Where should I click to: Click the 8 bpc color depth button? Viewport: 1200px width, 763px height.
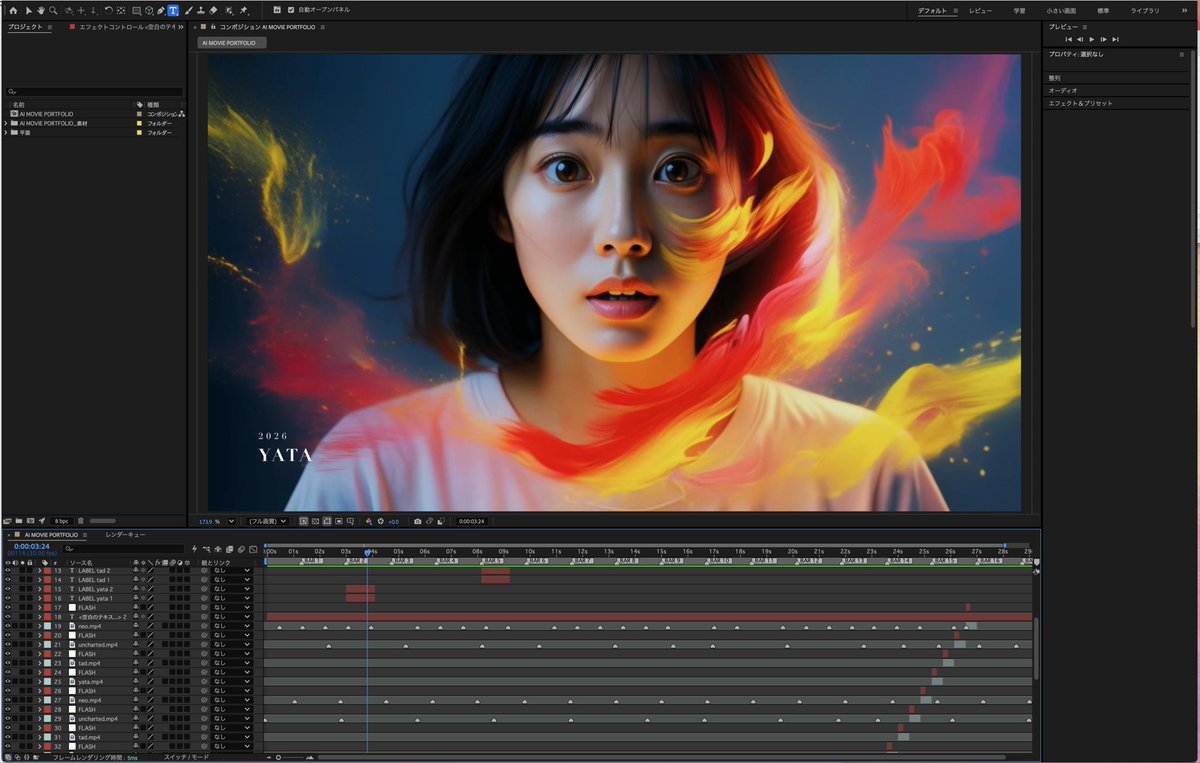pyautogui.click(x=62, y=521)
